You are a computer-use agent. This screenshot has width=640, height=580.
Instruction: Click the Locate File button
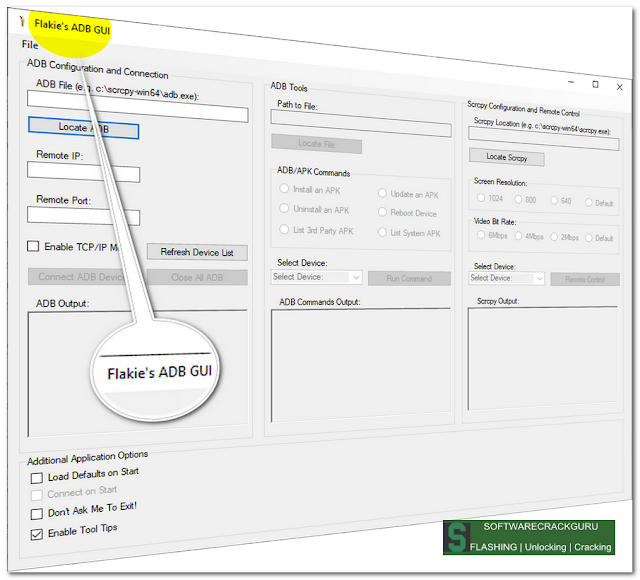316,144
